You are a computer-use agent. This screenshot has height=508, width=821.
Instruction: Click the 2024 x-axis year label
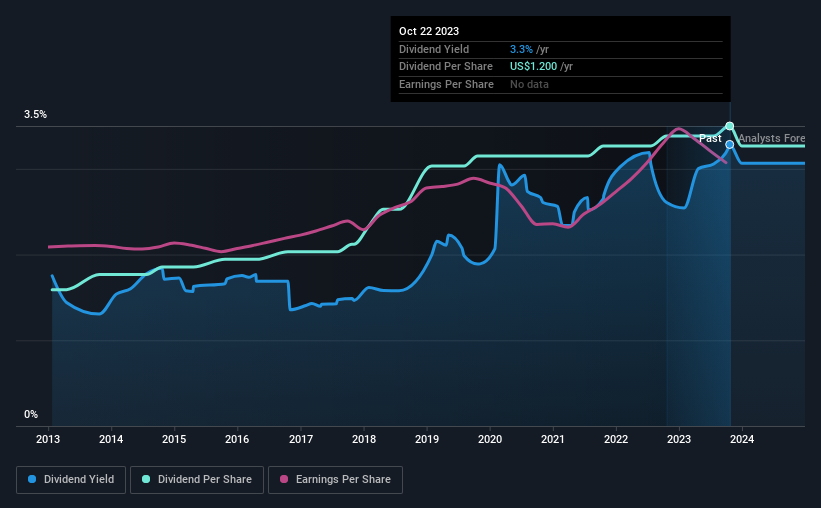coord(742,439)
